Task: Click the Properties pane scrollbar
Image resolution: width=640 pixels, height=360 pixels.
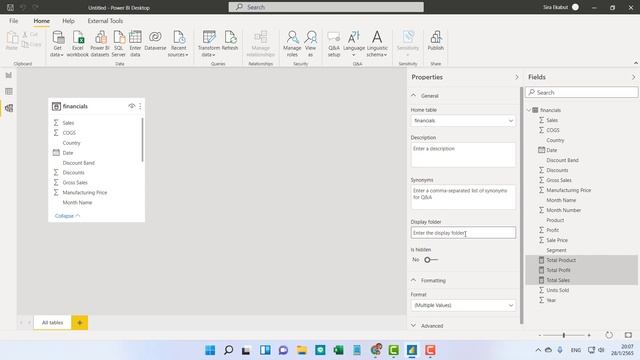Action: (522, 205)
